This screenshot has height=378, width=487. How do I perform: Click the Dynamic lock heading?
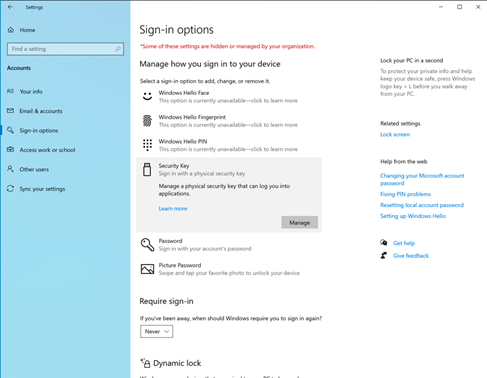[x=177, y=363]
